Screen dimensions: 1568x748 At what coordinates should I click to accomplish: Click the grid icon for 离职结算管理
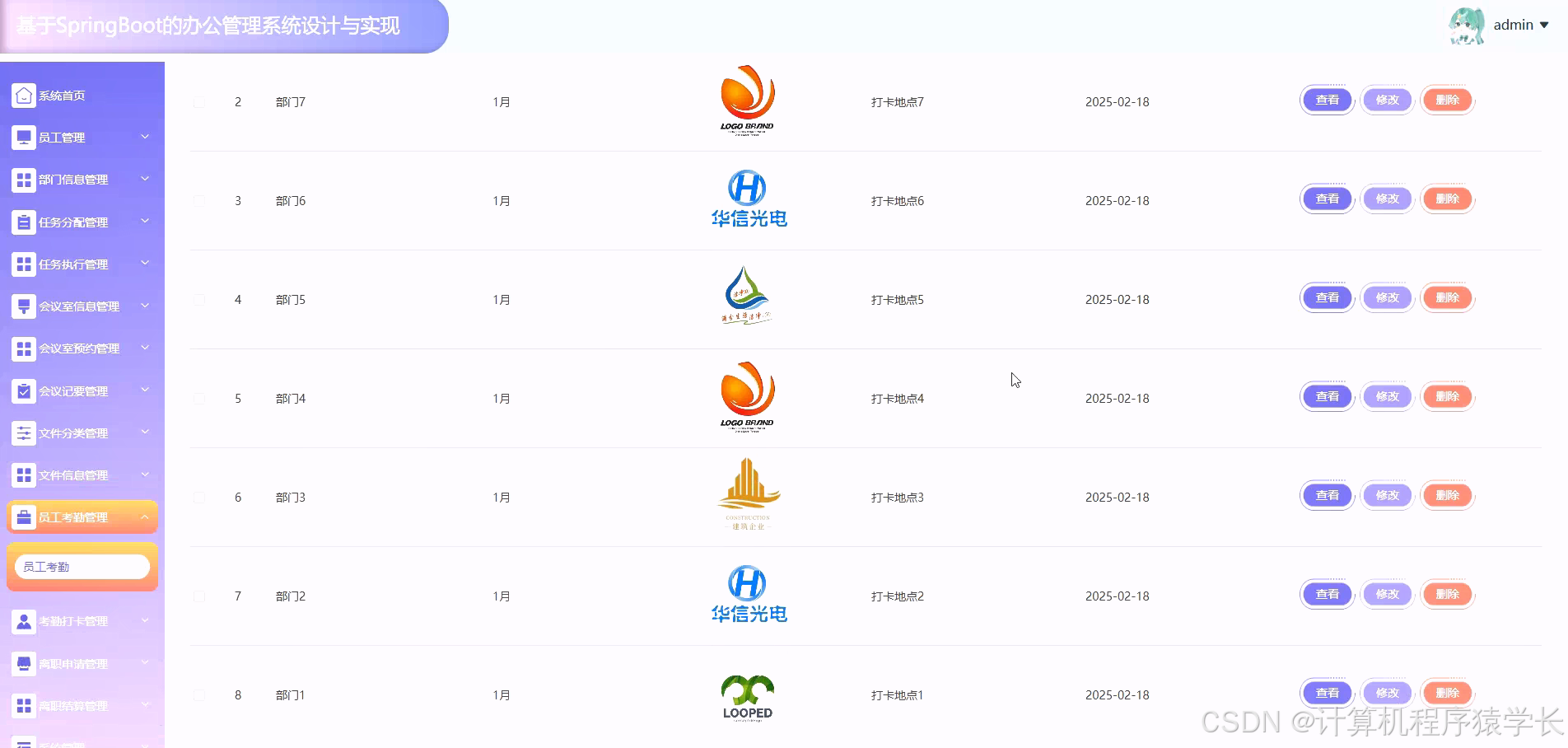point(24,706)
